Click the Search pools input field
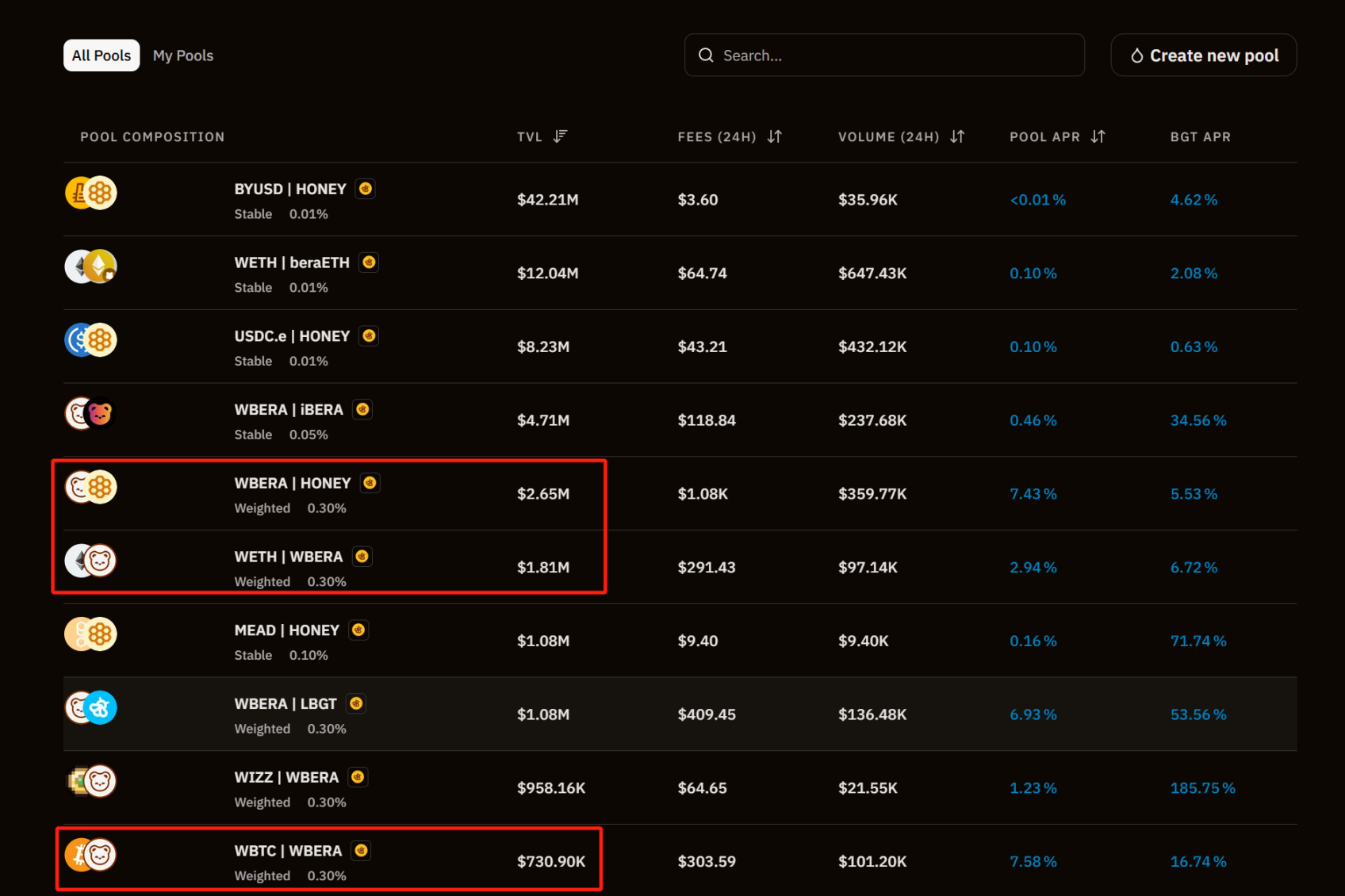This screenshot has width=1345, height=896. pos(896,56)
